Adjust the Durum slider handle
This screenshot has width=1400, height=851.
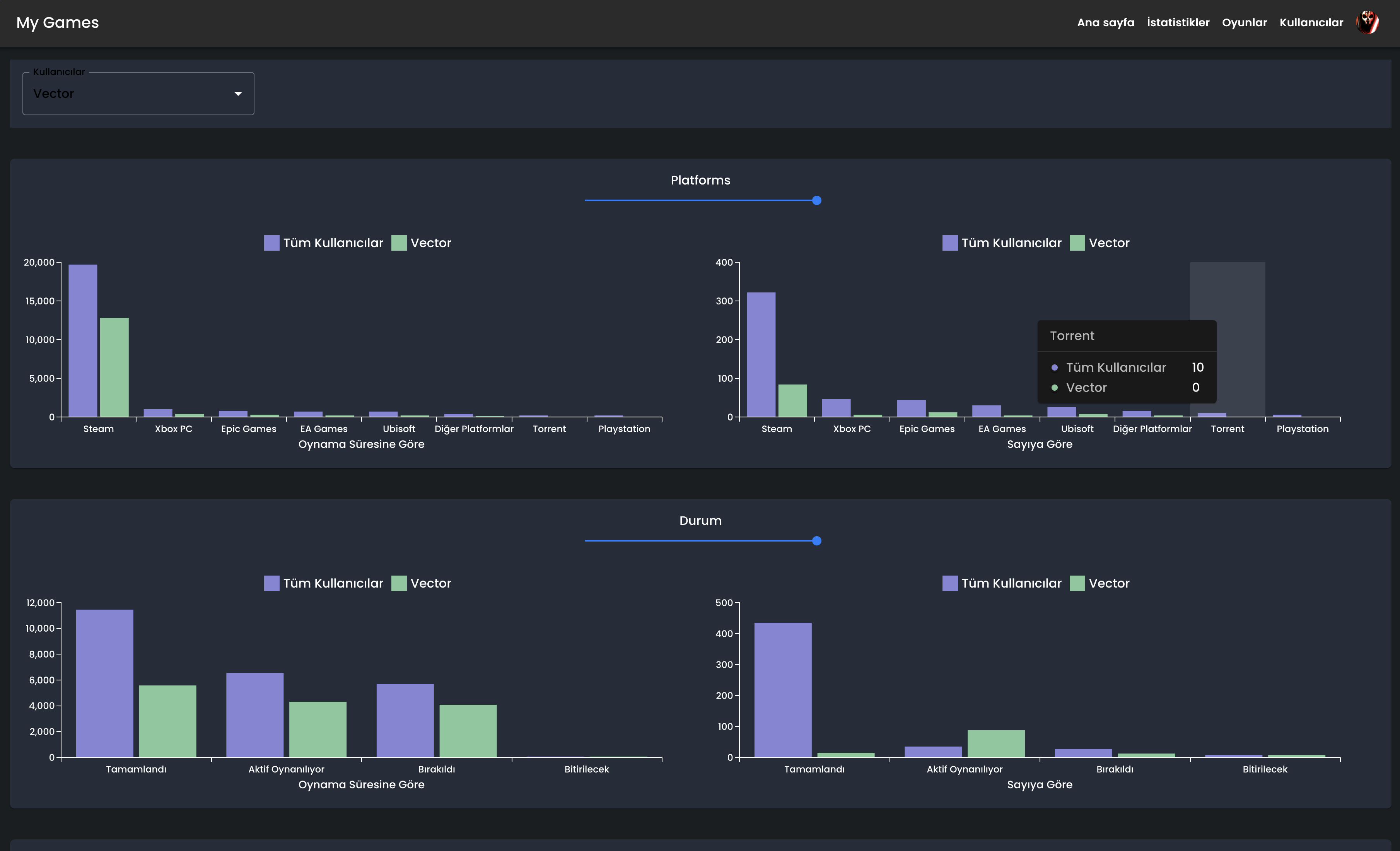tap(816, 541)
